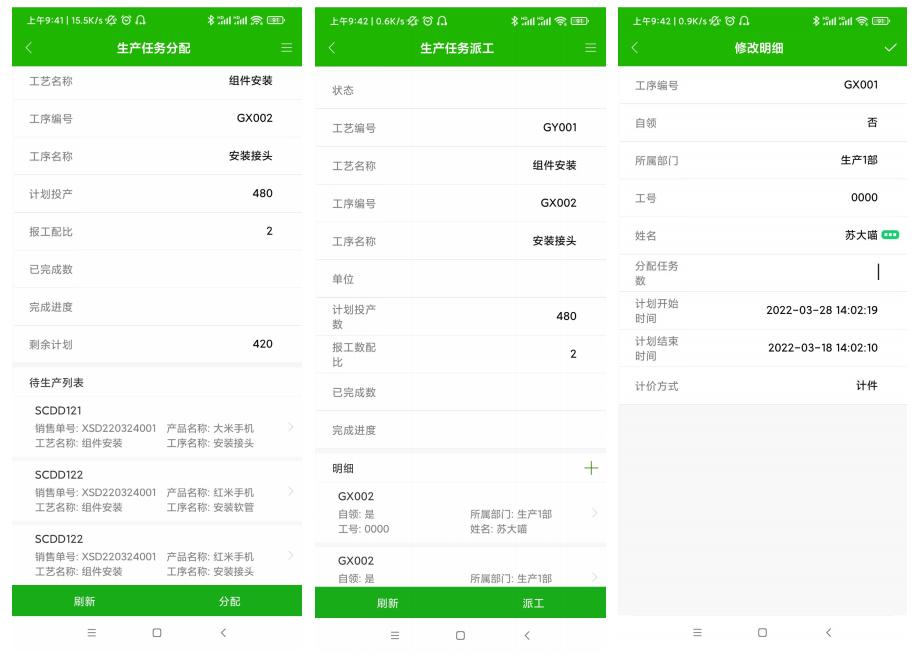Focus the 分配任务数 input field
The image size is (919, 657).
click(763, 273)
